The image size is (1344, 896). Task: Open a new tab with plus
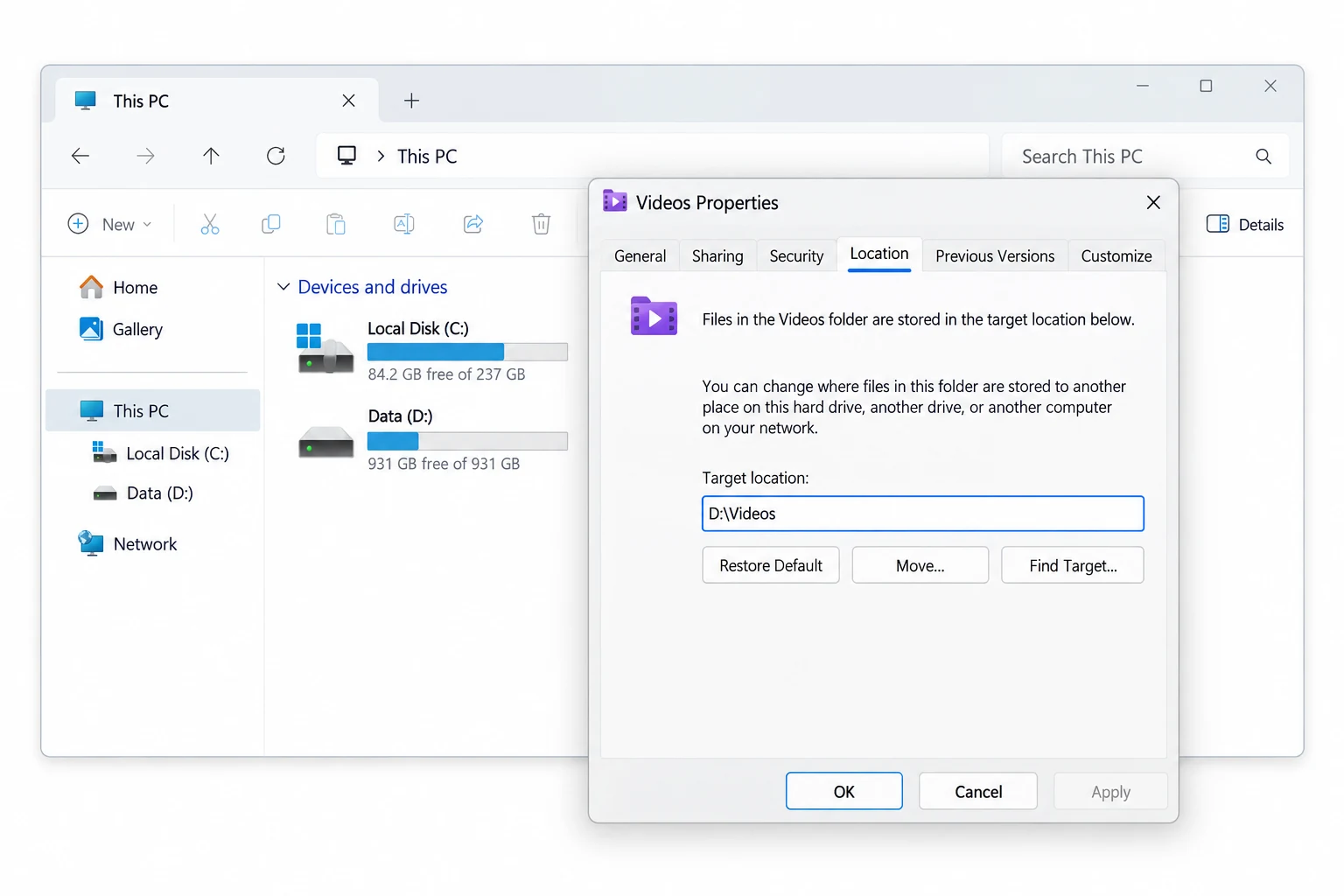(411, 101)
